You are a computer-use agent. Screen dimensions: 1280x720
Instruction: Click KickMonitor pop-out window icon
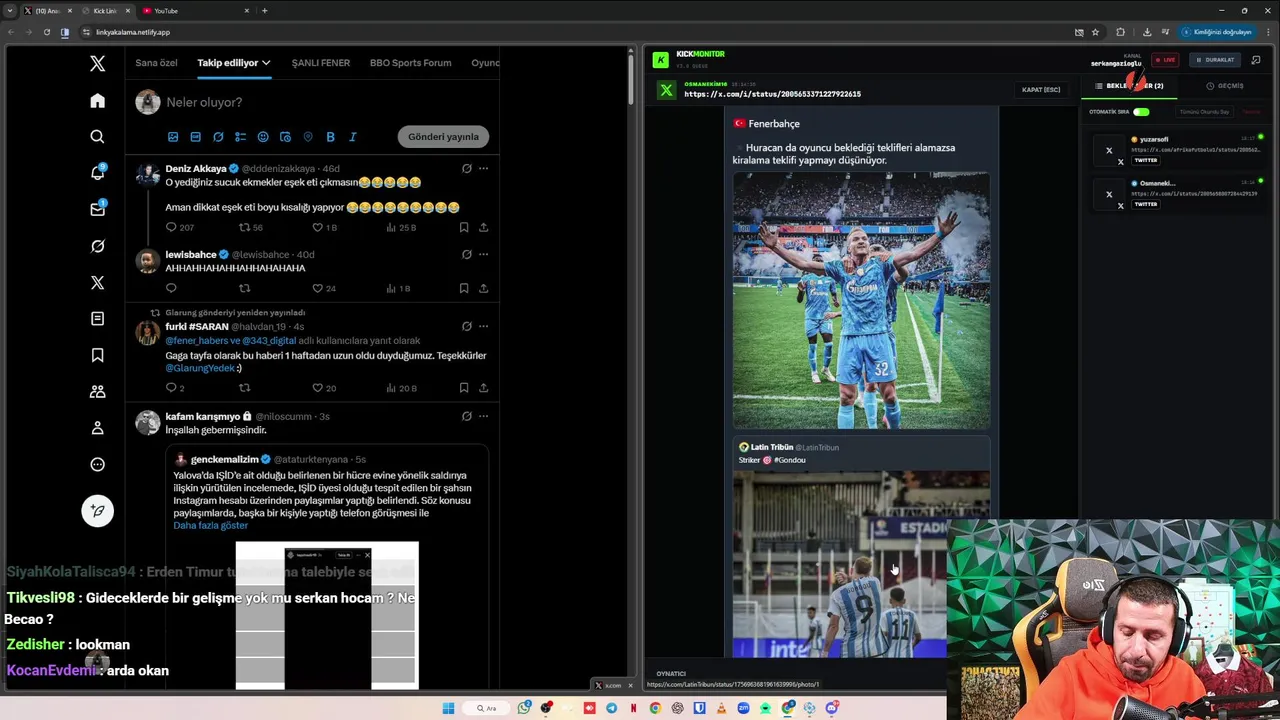point(1256,60)
